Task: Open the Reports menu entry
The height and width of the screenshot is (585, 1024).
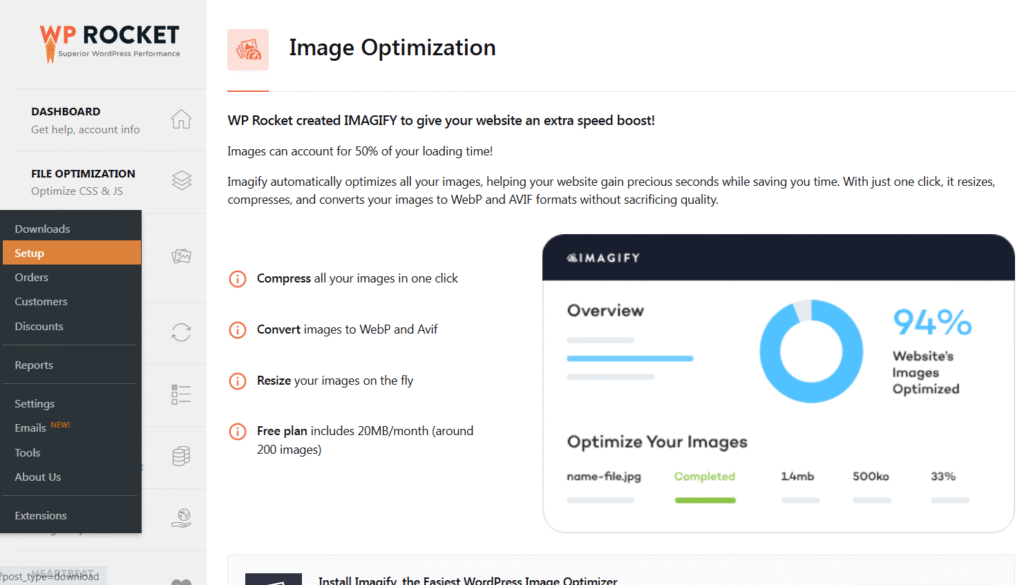Action: (x=34, y=365)
